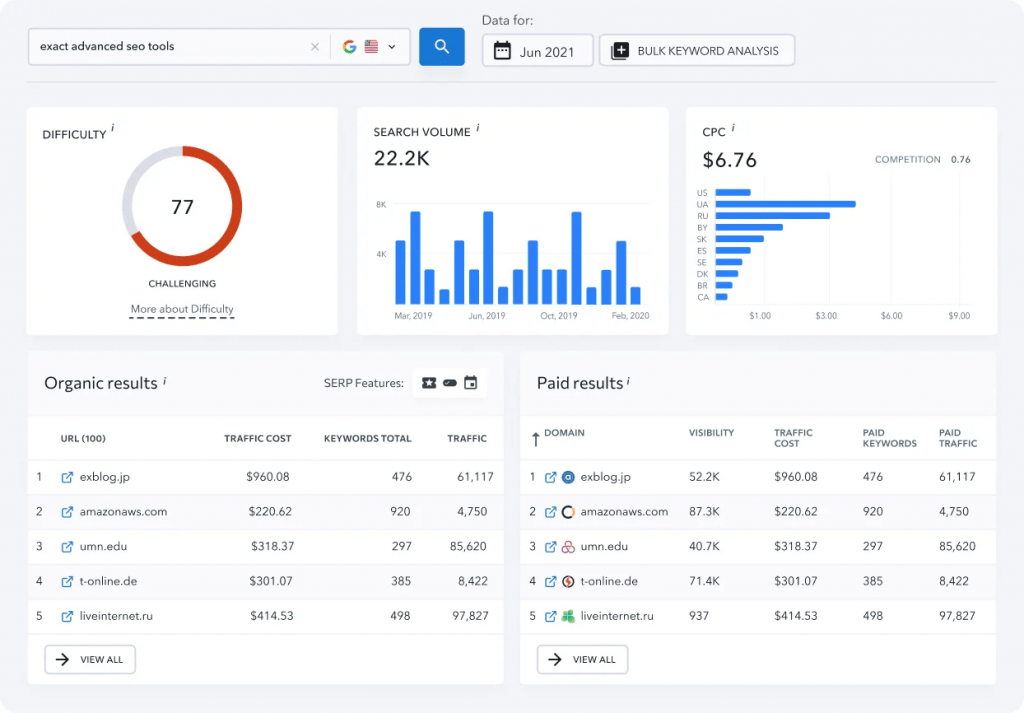1024x713 pixels.
Task: Open the country flag dropdown
Action: pos(378,46)
